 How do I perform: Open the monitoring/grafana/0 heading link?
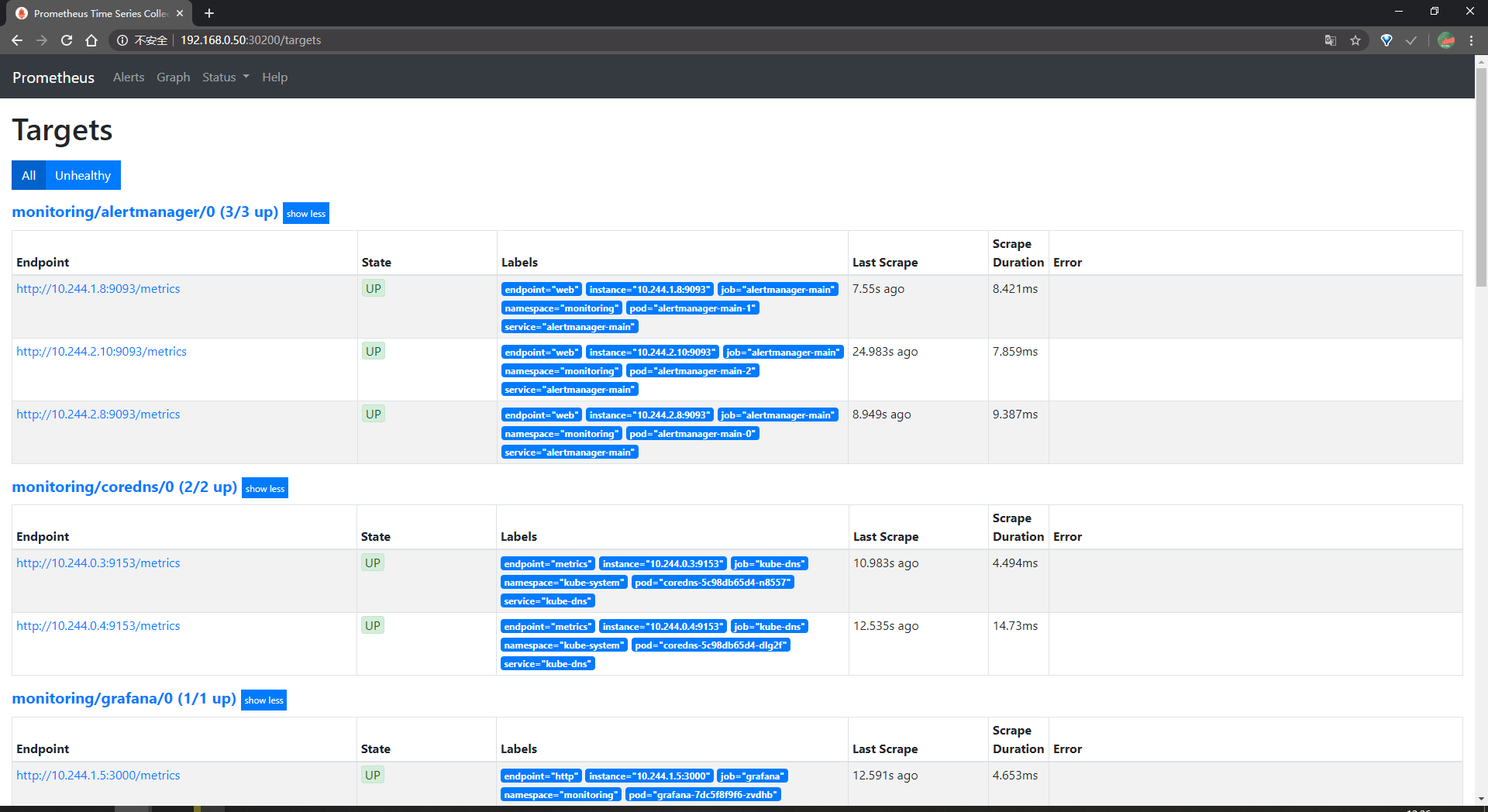(x=124, y=699)
